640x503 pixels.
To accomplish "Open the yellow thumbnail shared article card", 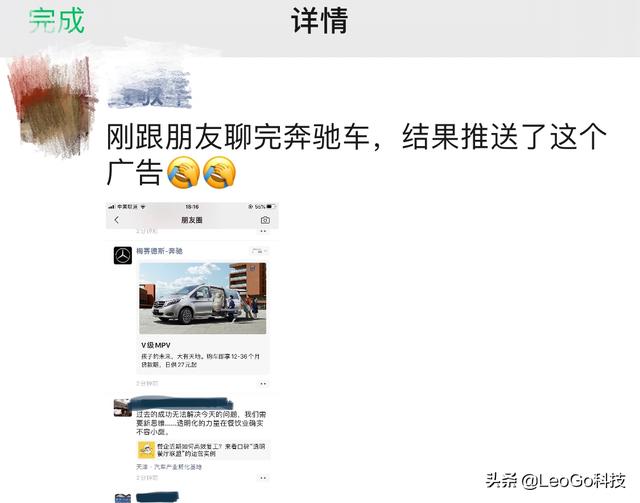I will pos(203,450).
